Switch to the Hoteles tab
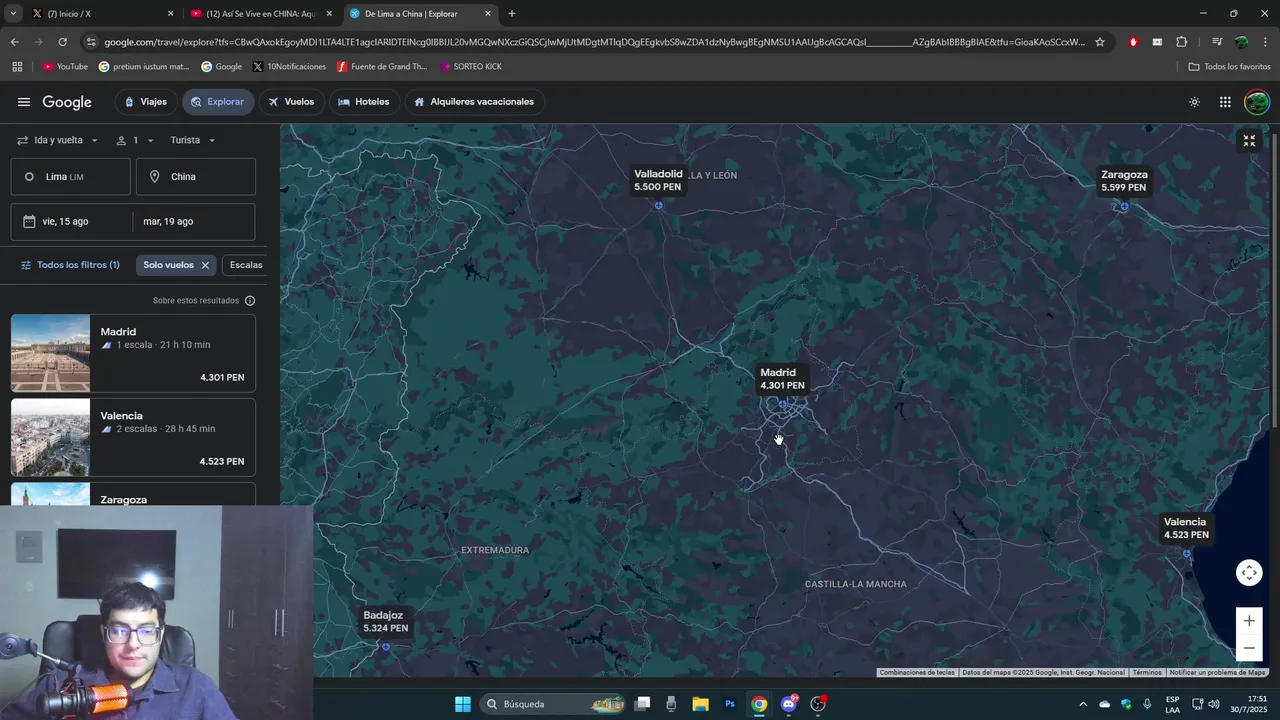This screenshot has width=1280, height=720. coord(364,102)
